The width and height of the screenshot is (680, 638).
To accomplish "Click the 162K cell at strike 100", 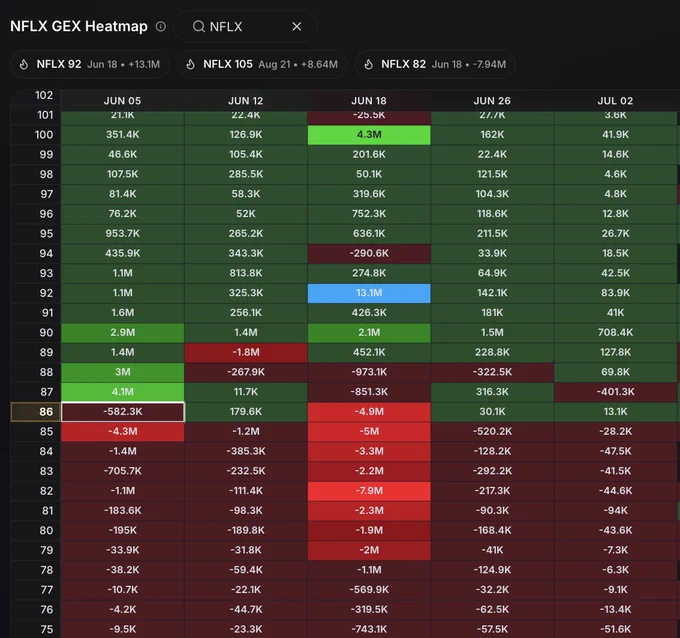I will [492, 134].
